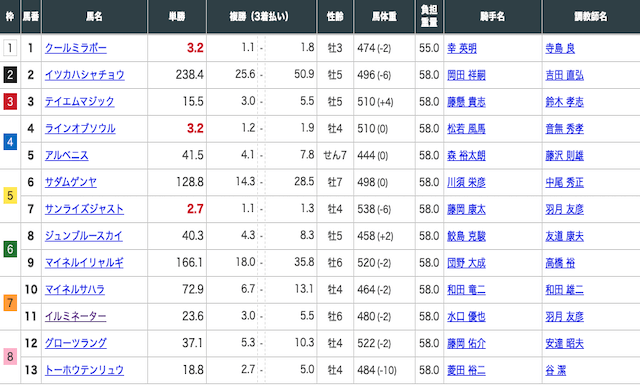Open horse link マイネルイリャルギ
Viewport: 640px width, 385px height.
pyautogui.click(x=84, y=263)
